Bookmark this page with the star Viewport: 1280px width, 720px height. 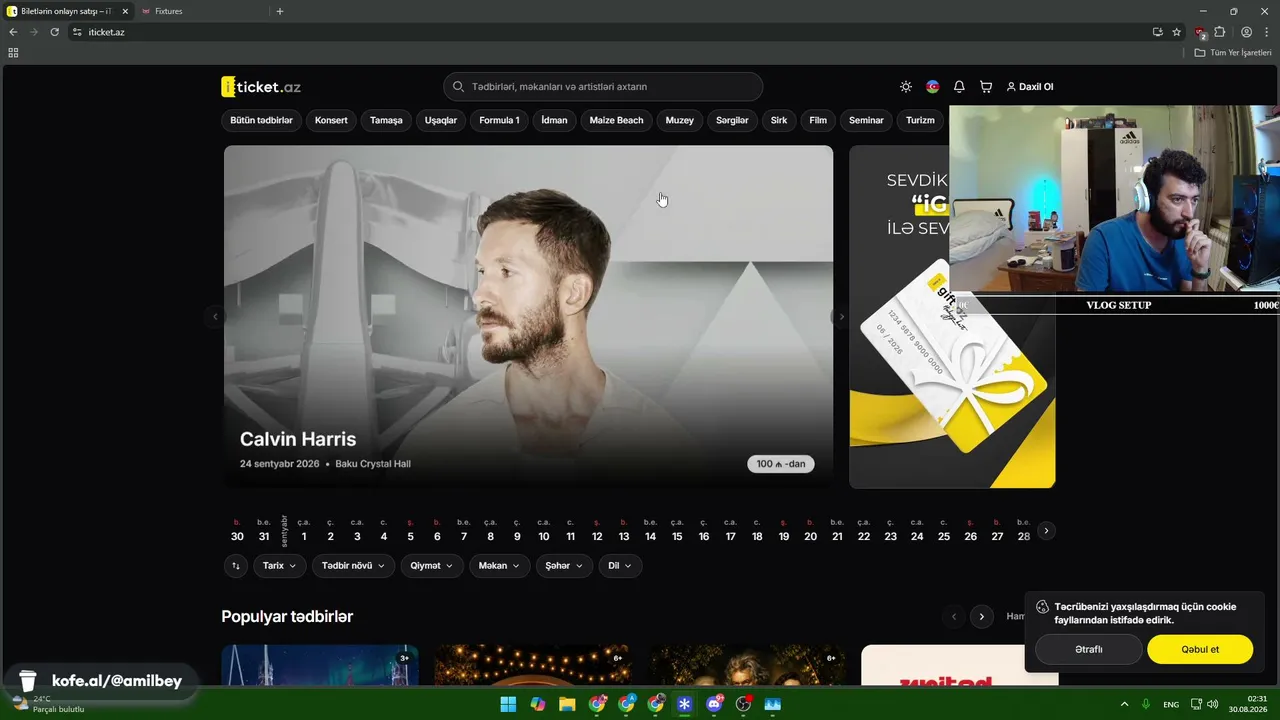click(x=1177, y=32)
